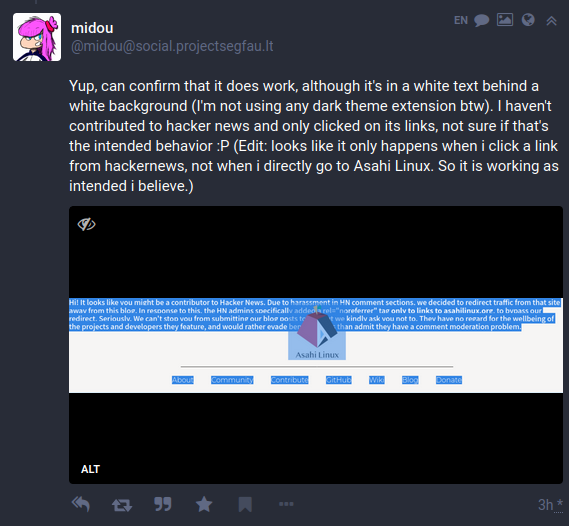
Task: Open midou's profile avatar
Action: click(x=37, y=37)
